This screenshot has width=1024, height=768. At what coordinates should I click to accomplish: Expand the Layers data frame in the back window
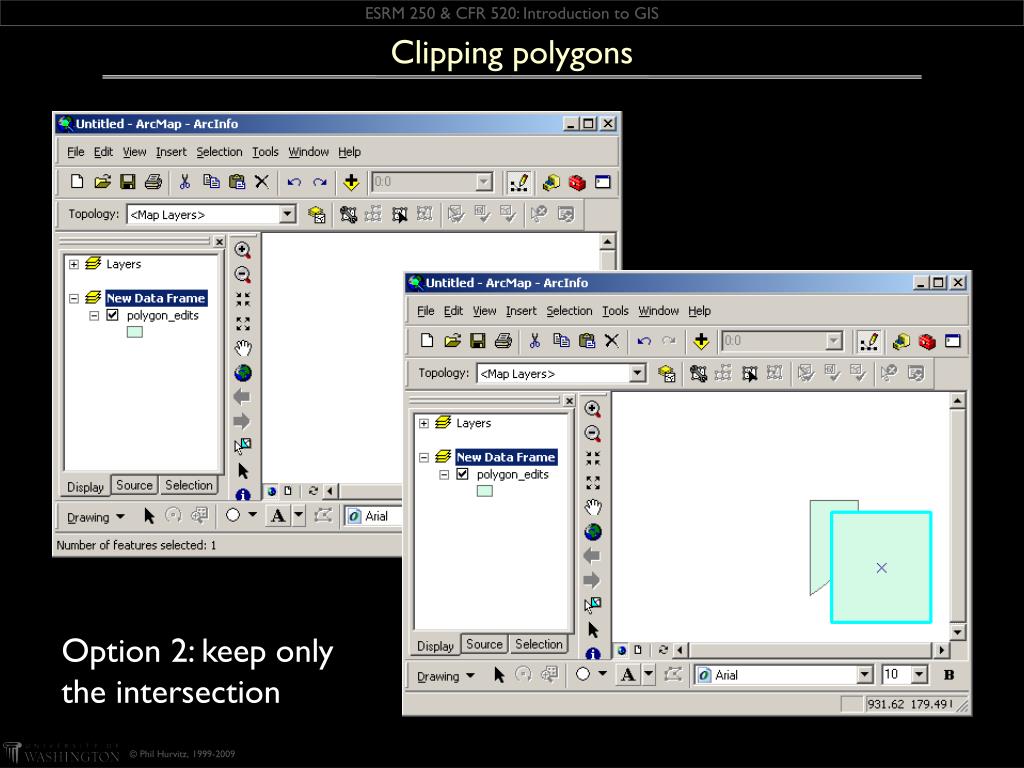(x=74, y=264)
